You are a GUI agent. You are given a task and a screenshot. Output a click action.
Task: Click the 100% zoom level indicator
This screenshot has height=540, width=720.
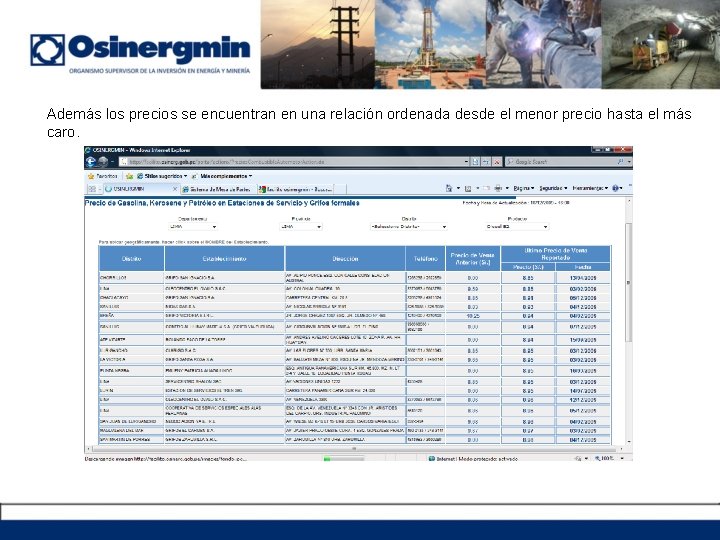pos(605,458)
